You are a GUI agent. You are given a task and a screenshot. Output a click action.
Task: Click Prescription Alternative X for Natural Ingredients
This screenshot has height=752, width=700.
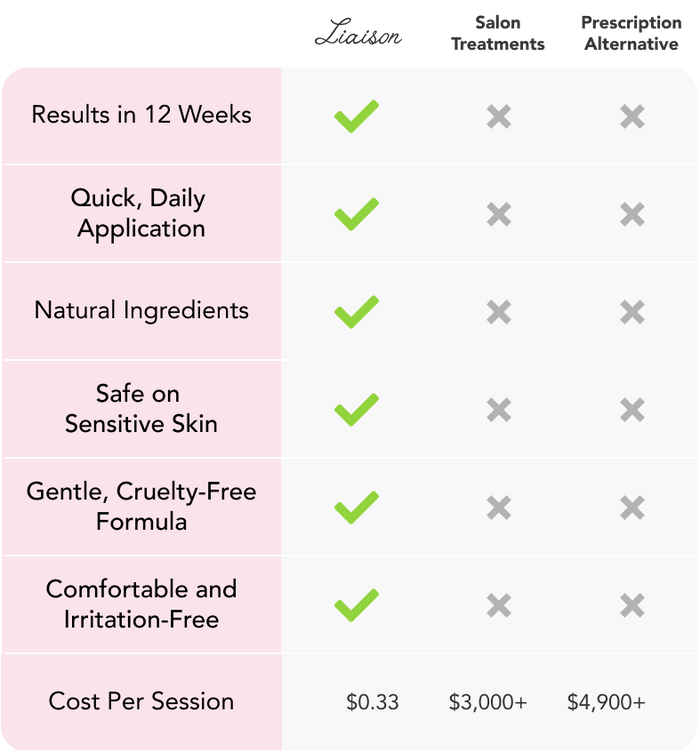coord(632,312)
